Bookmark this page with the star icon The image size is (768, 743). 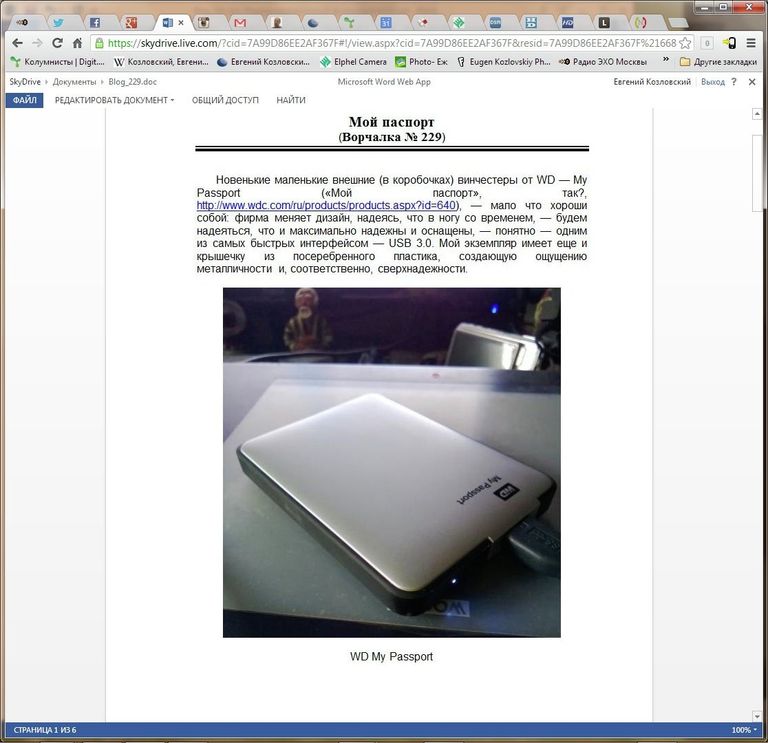(685, 43)
